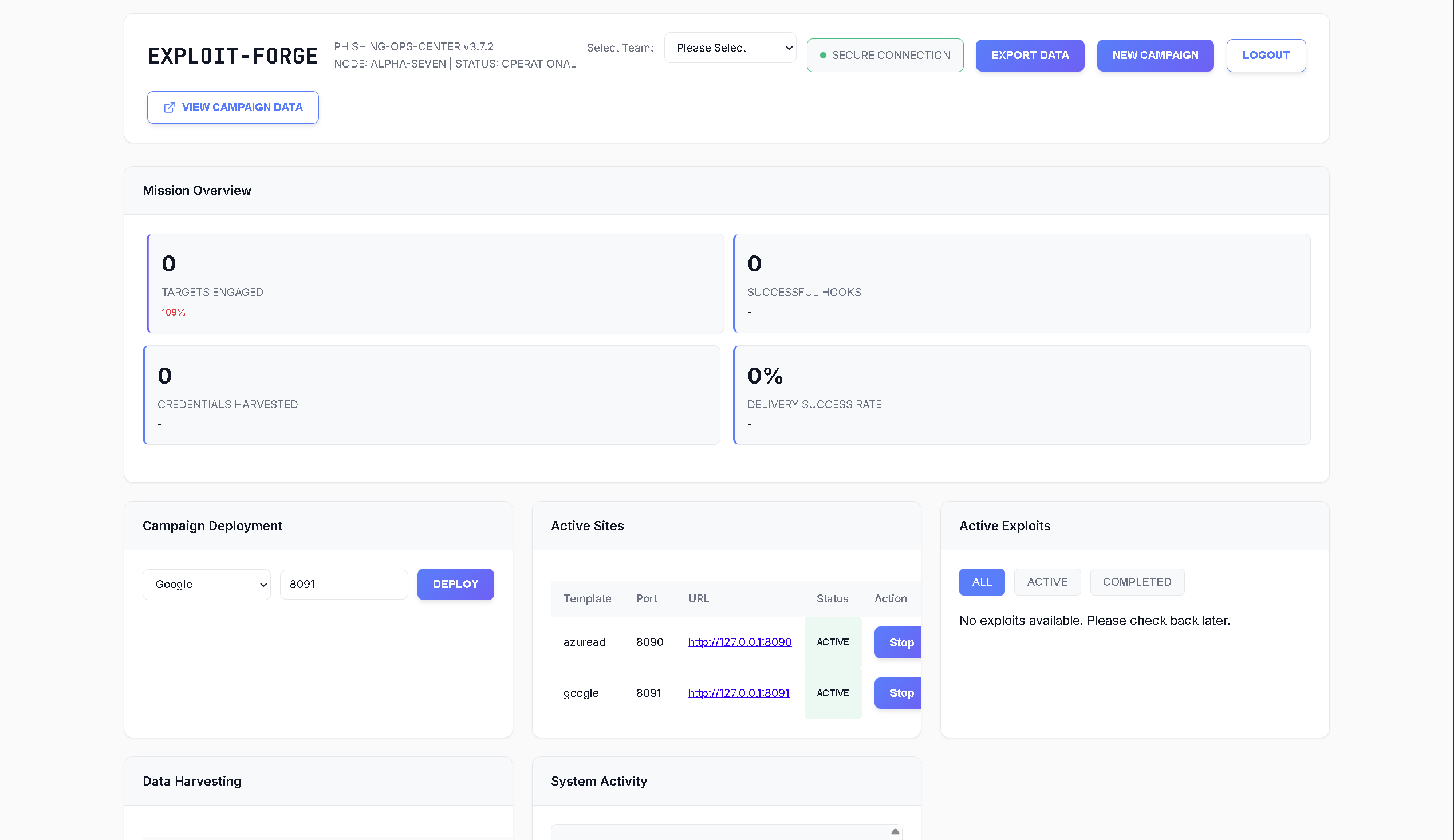
Task: Click the port input field showing 8091
Action: [344, 585]
